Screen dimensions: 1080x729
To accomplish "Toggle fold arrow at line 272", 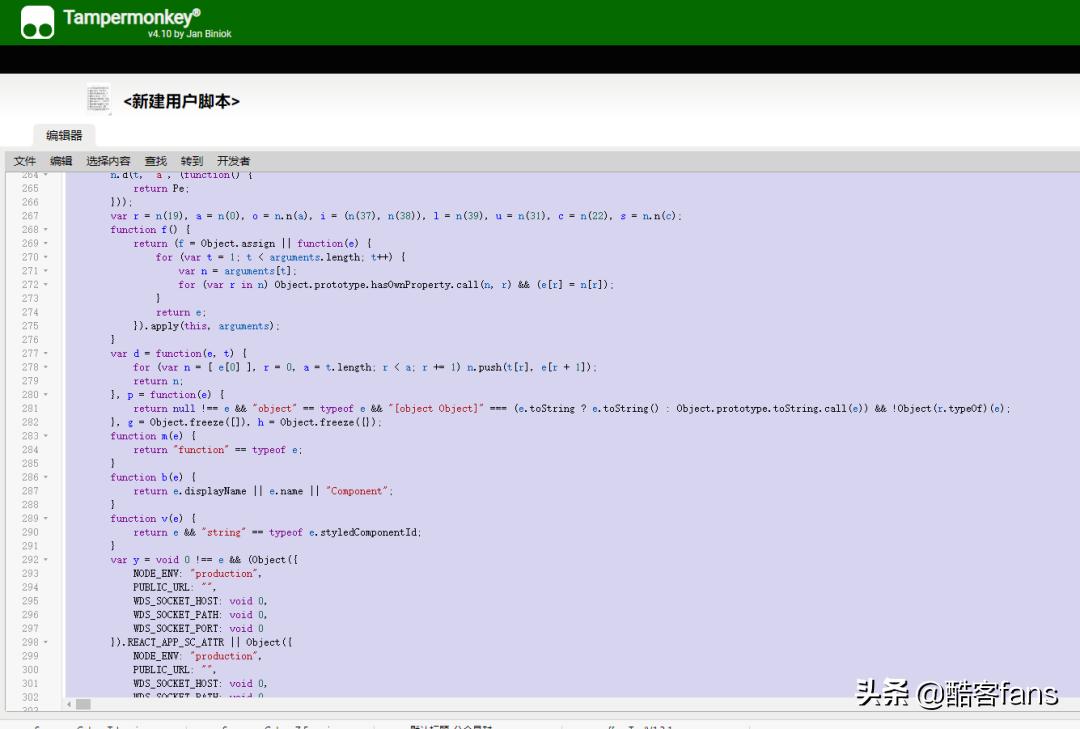I will [46, 285].
